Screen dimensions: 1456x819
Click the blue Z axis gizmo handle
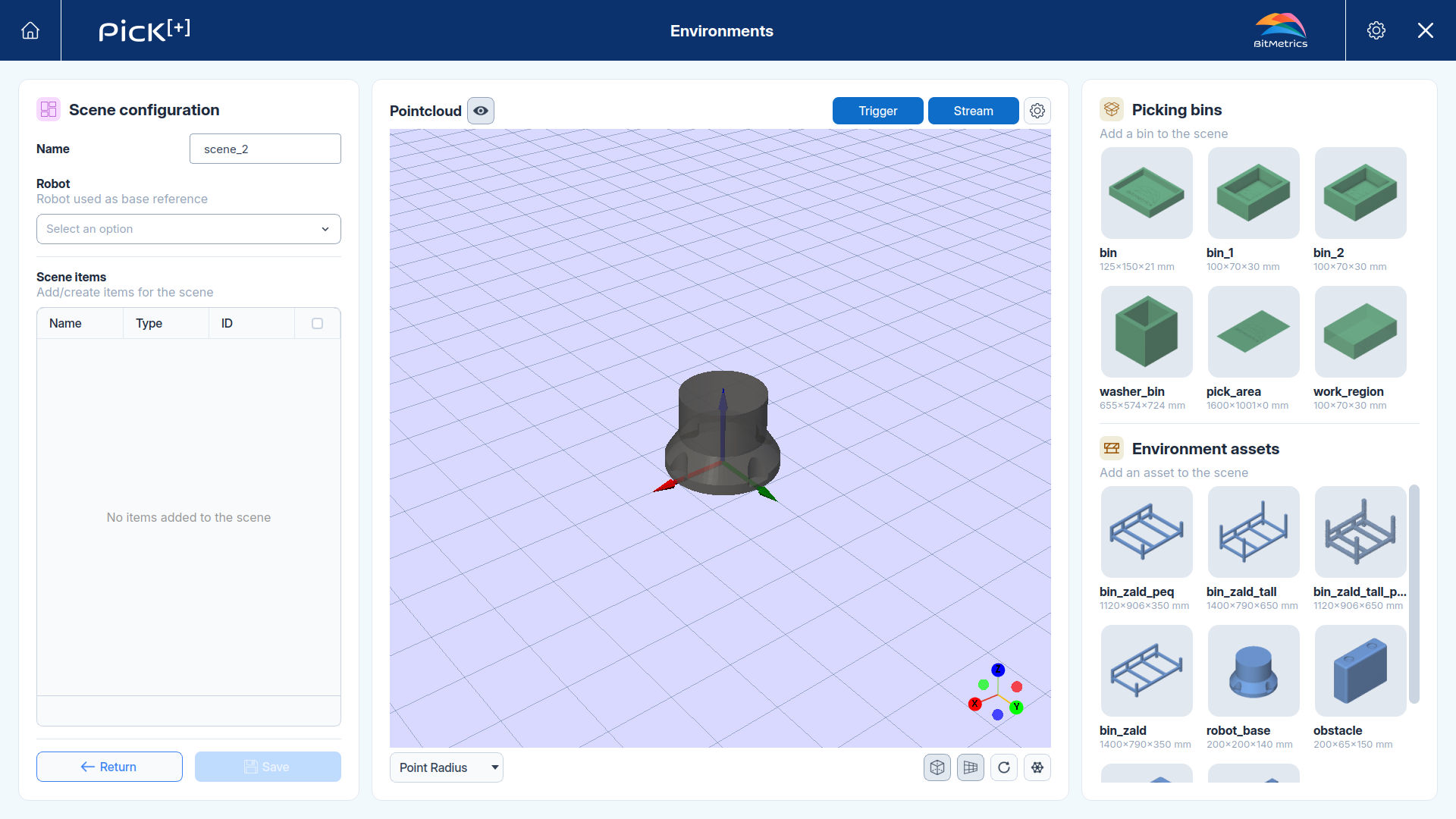998,670
